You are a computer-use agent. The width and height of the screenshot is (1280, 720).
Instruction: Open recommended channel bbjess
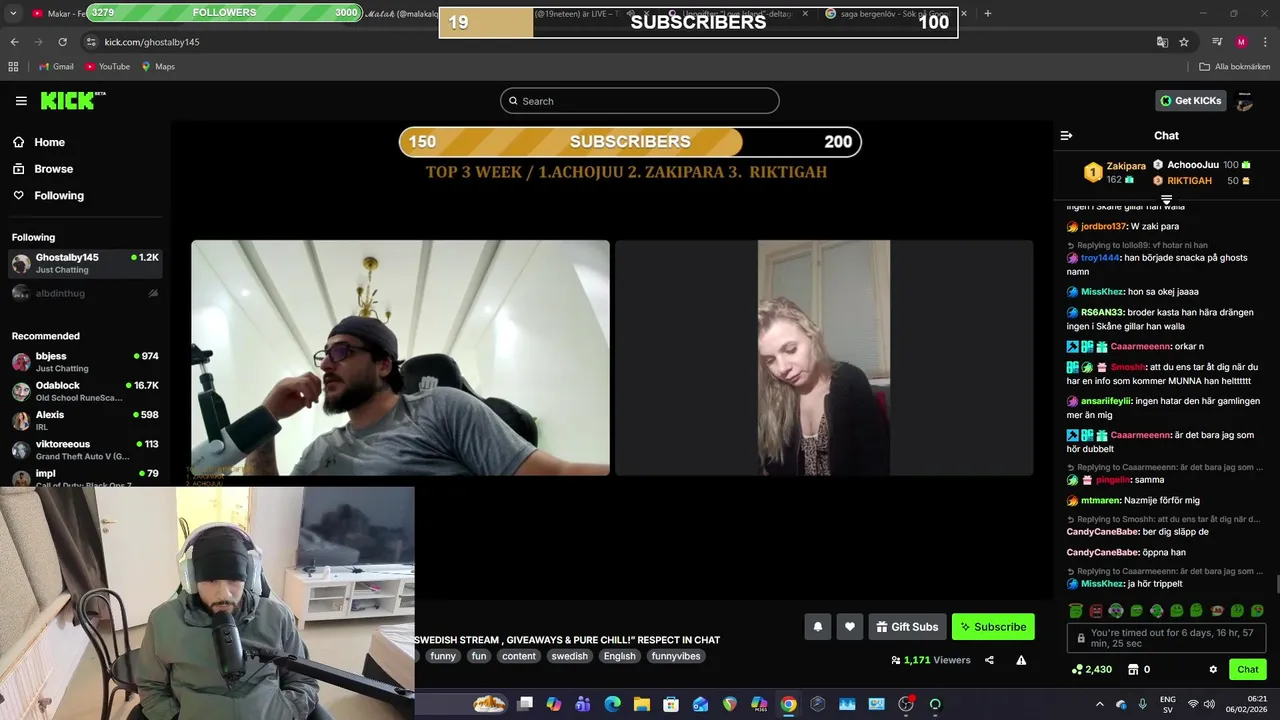click(85, 362)
